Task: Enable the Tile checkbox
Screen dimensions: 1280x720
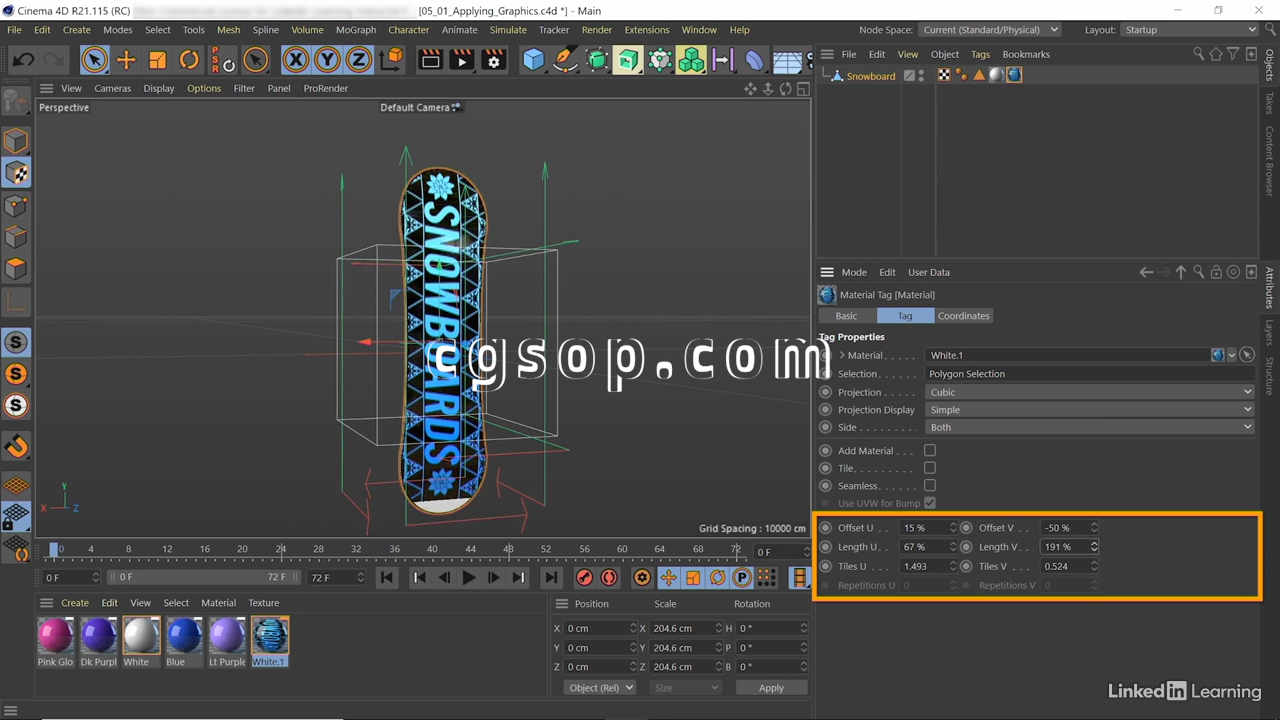Action: (929, 468)
